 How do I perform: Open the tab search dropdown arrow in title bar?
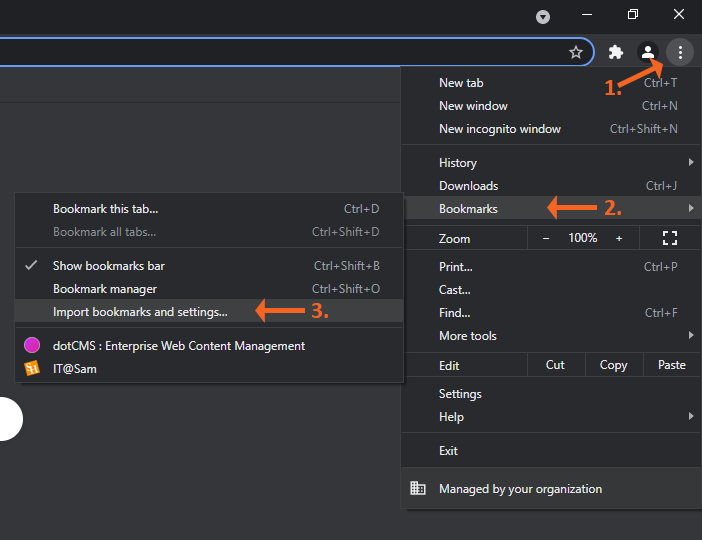tap(543, 17)
